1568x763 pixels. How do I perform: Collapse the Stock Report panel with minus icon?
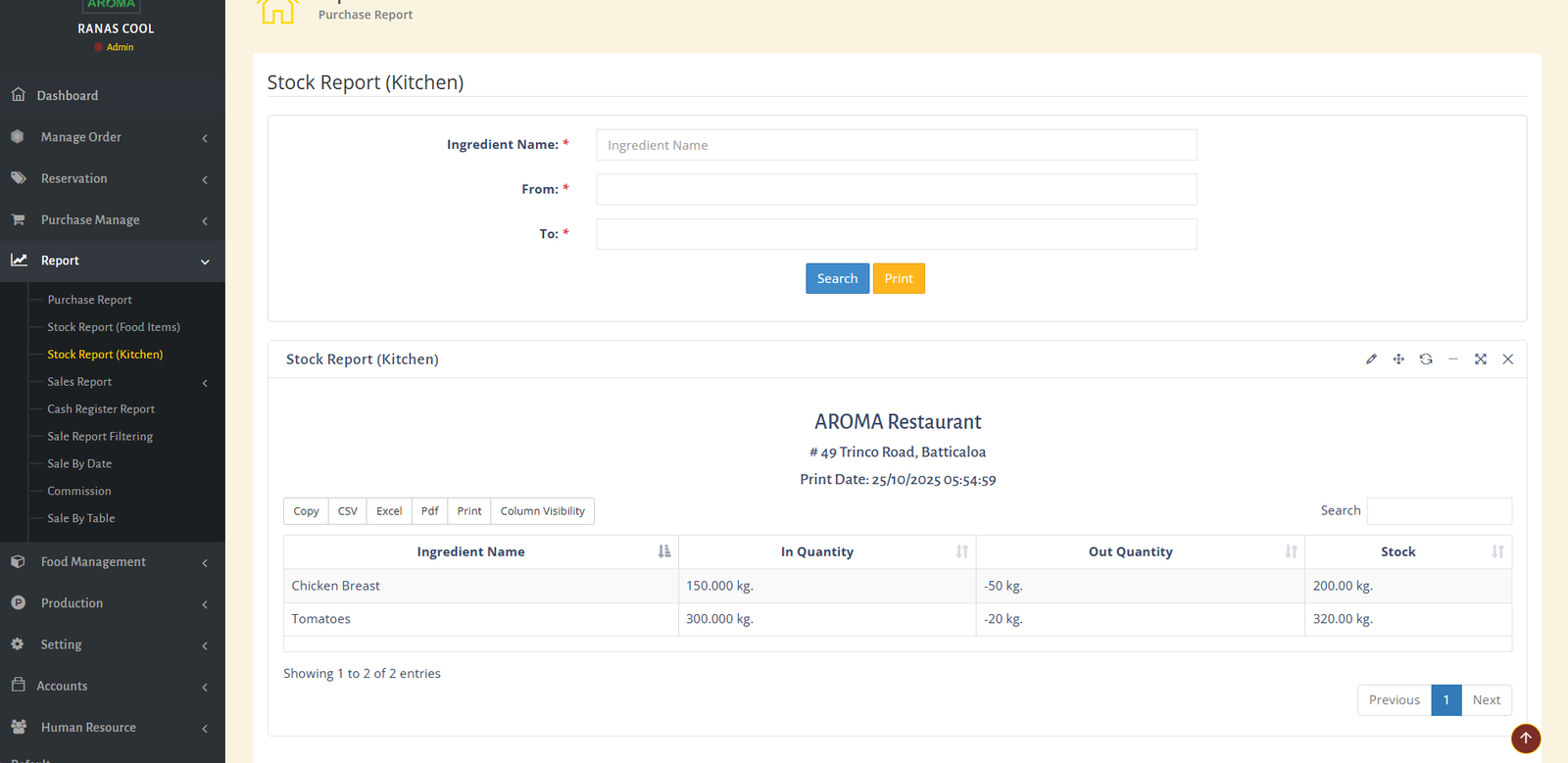1453,359
